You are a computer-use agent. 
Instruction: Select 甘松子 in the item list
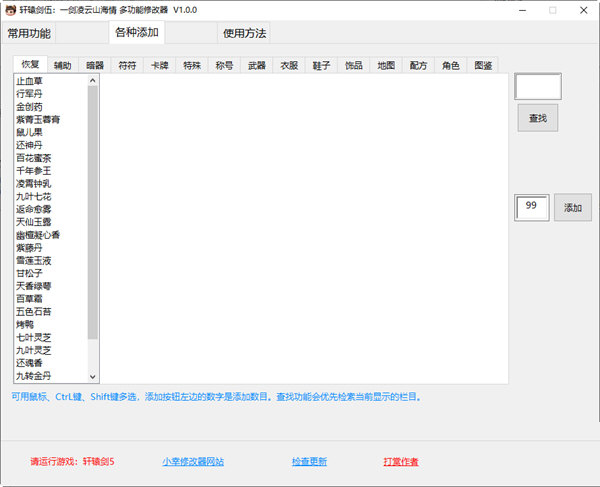[29, 273]
